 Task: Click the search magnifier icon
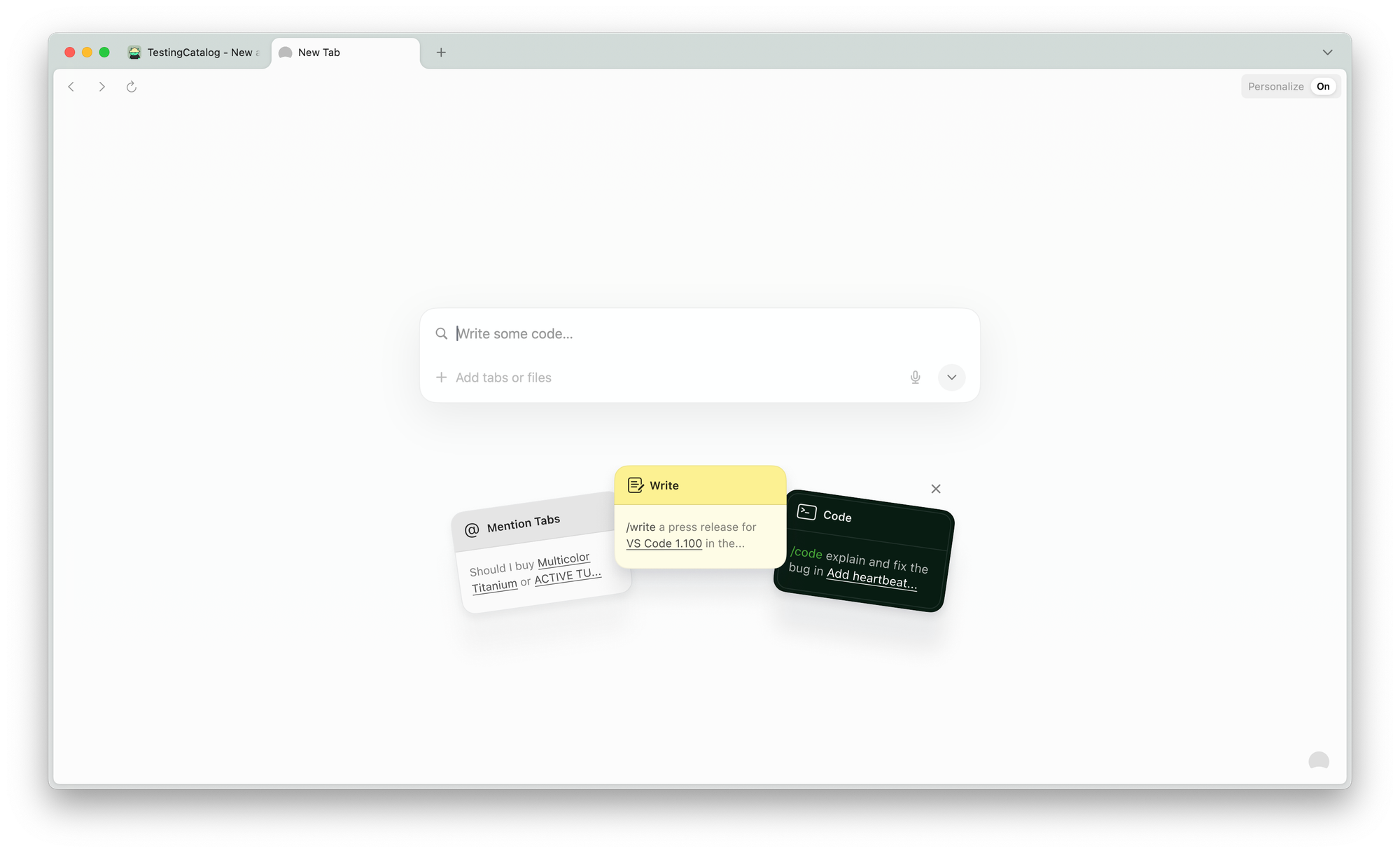tap(442, 333)
